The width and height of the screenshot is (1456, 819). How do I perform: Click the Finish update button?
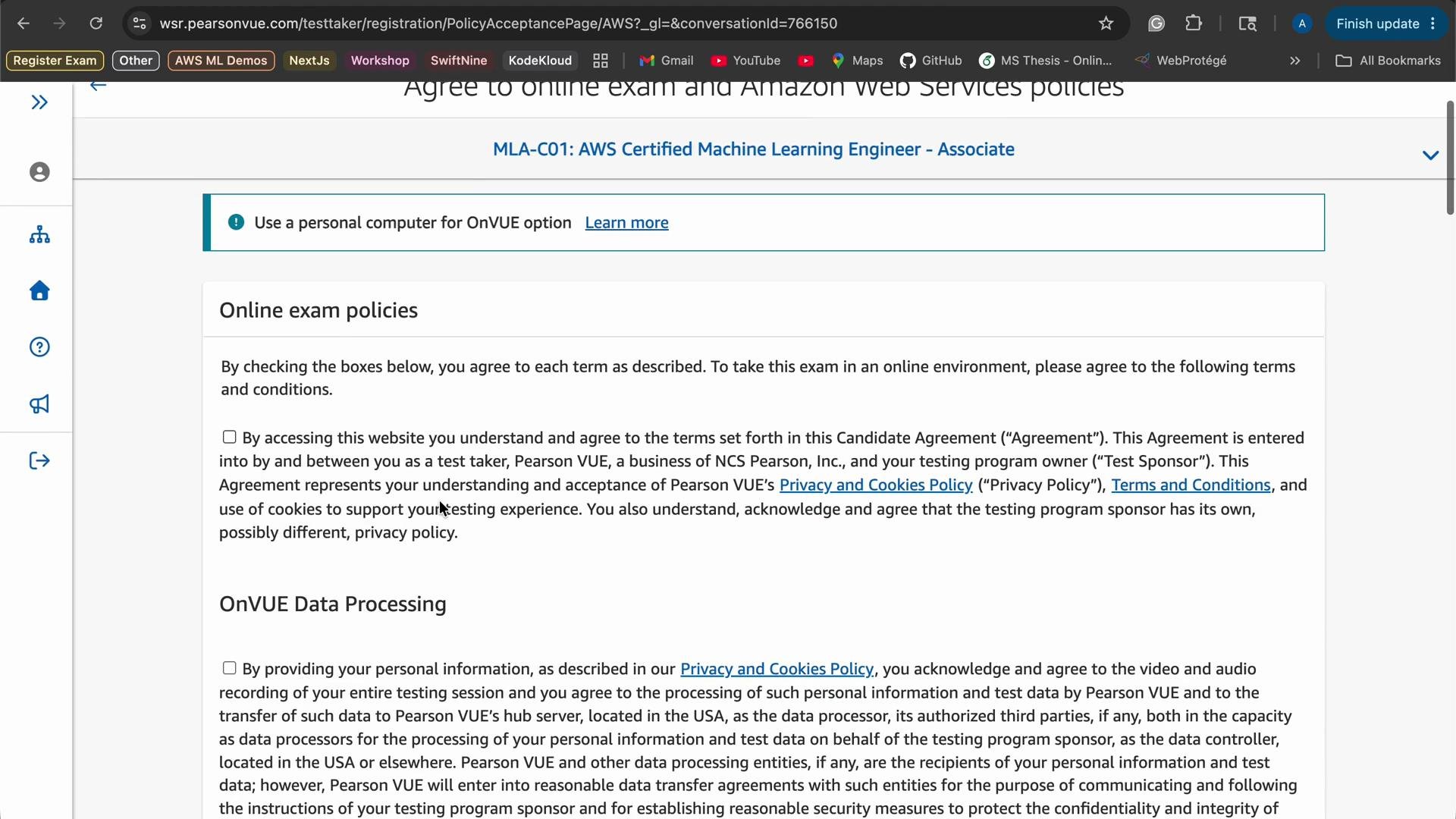pos(1377,24)
